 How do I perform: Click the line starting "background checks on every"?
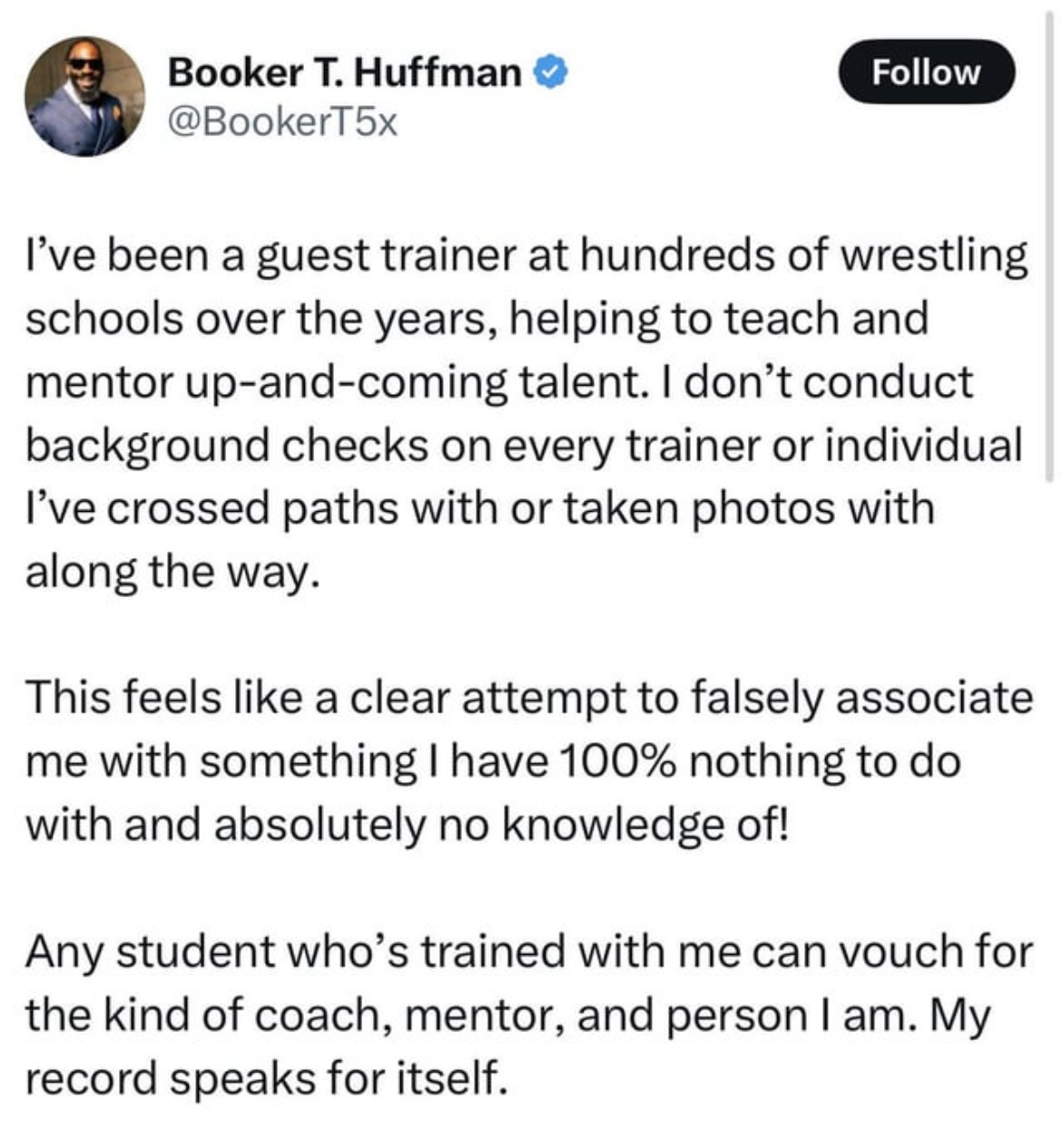pyautogui.click(x=524, y=446)
